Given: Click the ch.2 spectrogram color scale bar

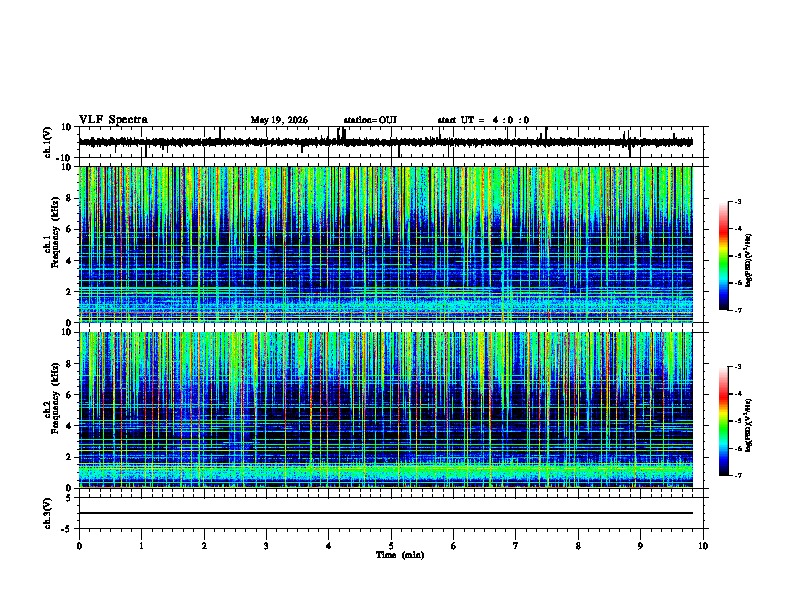Looking at the screenshot, I should [723, 421].
